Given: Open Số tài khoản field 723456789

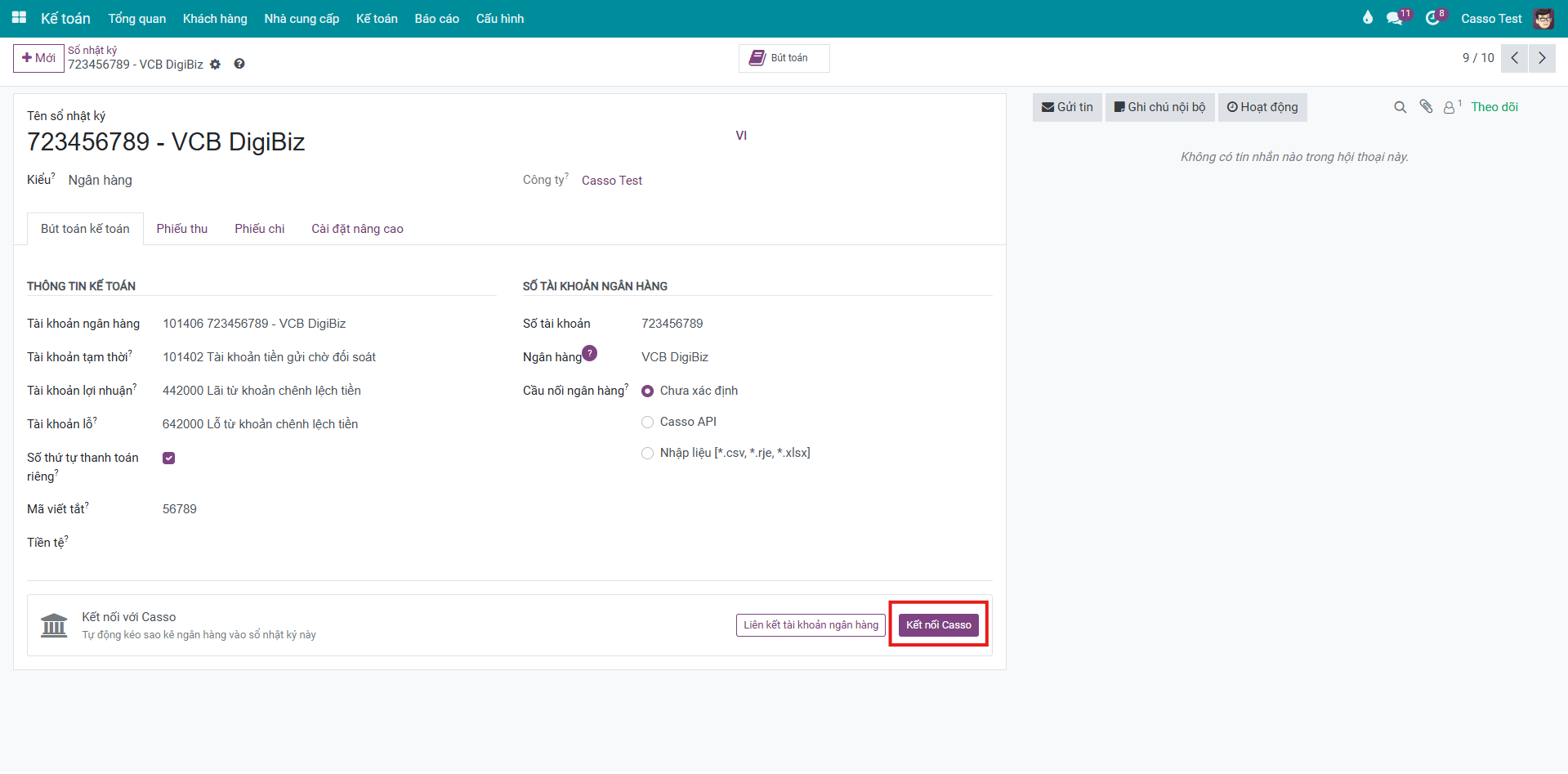Looking at the screenshot, I should [x=672, y=324].
